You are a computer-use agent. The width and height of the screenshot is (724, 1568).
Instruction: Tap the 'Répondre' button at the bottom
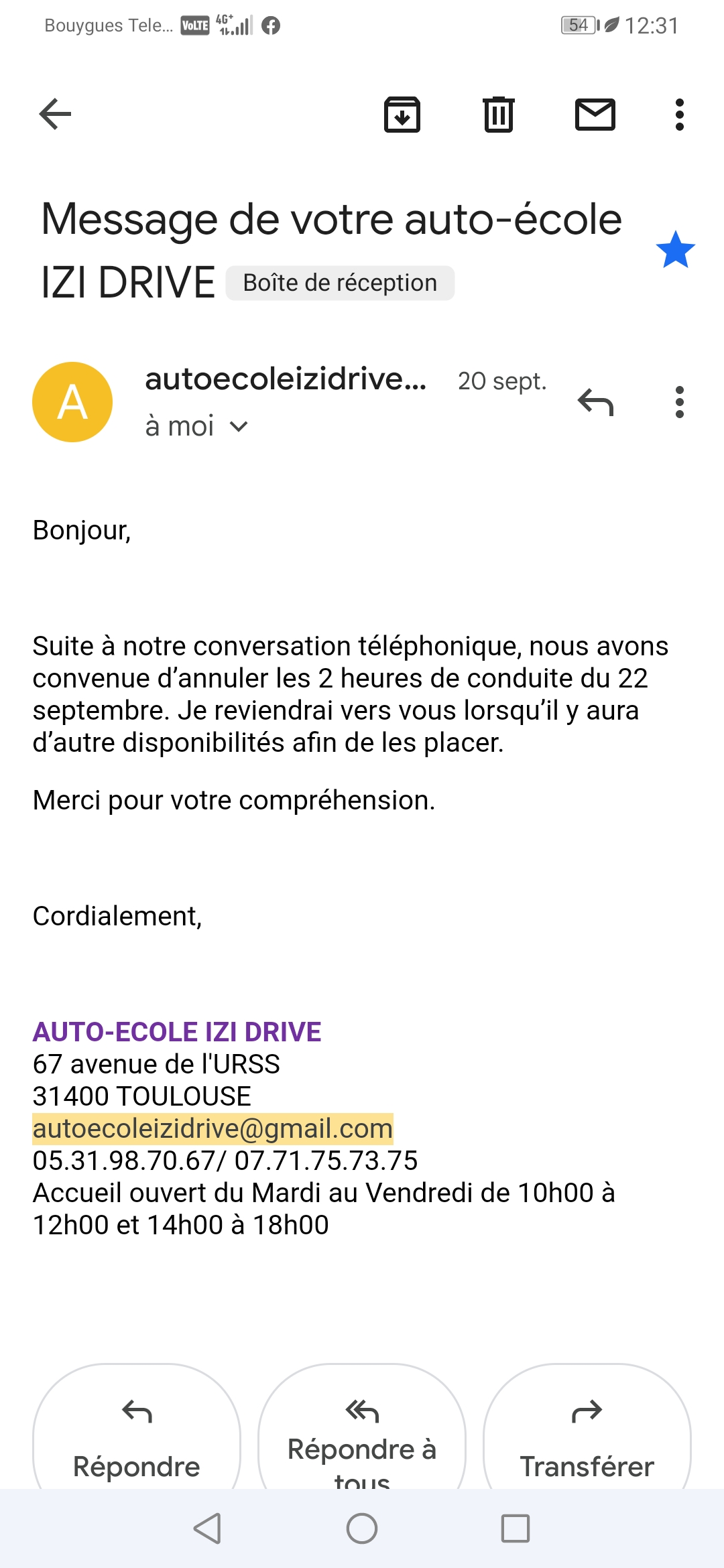(137, 1434)
